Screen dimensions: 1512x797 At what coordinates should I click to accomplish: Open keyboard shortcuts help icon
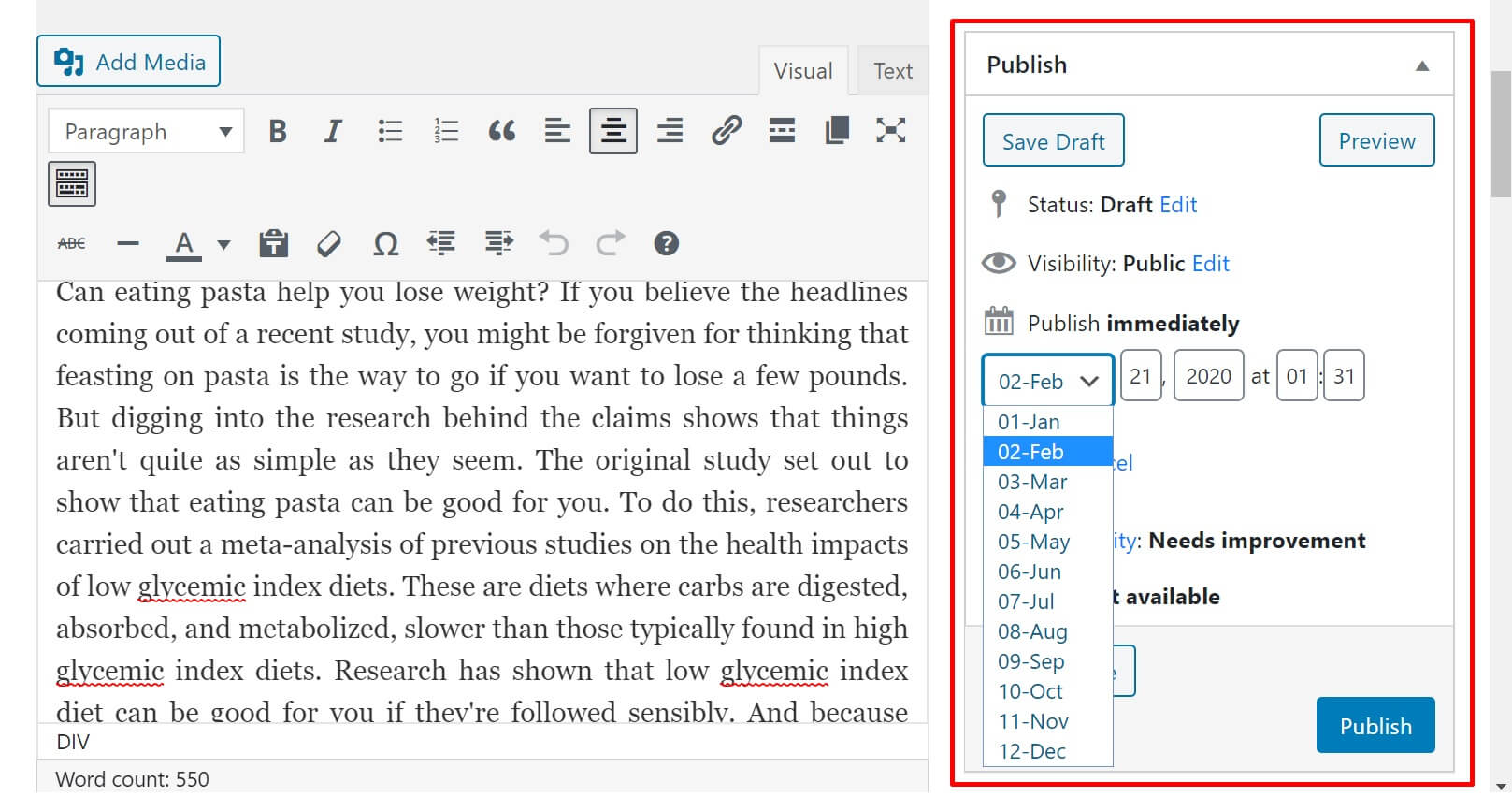click(666, 244)
